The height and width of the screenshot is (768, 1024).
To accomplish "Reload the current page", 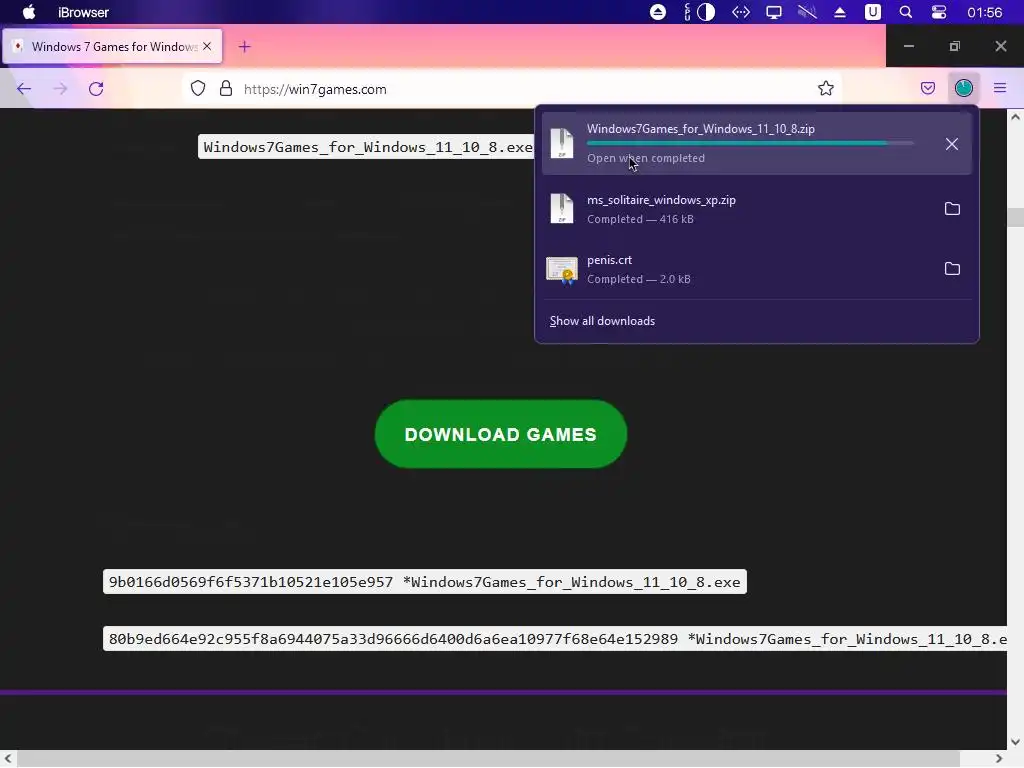I will pos(96,89).
